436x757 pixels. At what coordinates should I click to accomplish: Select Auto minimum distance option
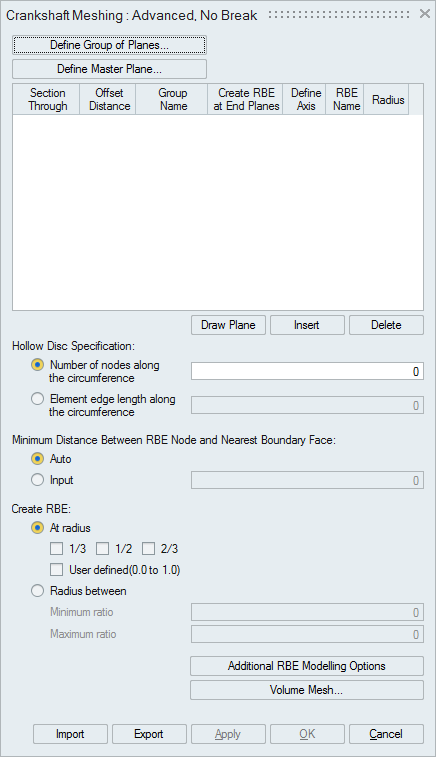pos(37,459)
